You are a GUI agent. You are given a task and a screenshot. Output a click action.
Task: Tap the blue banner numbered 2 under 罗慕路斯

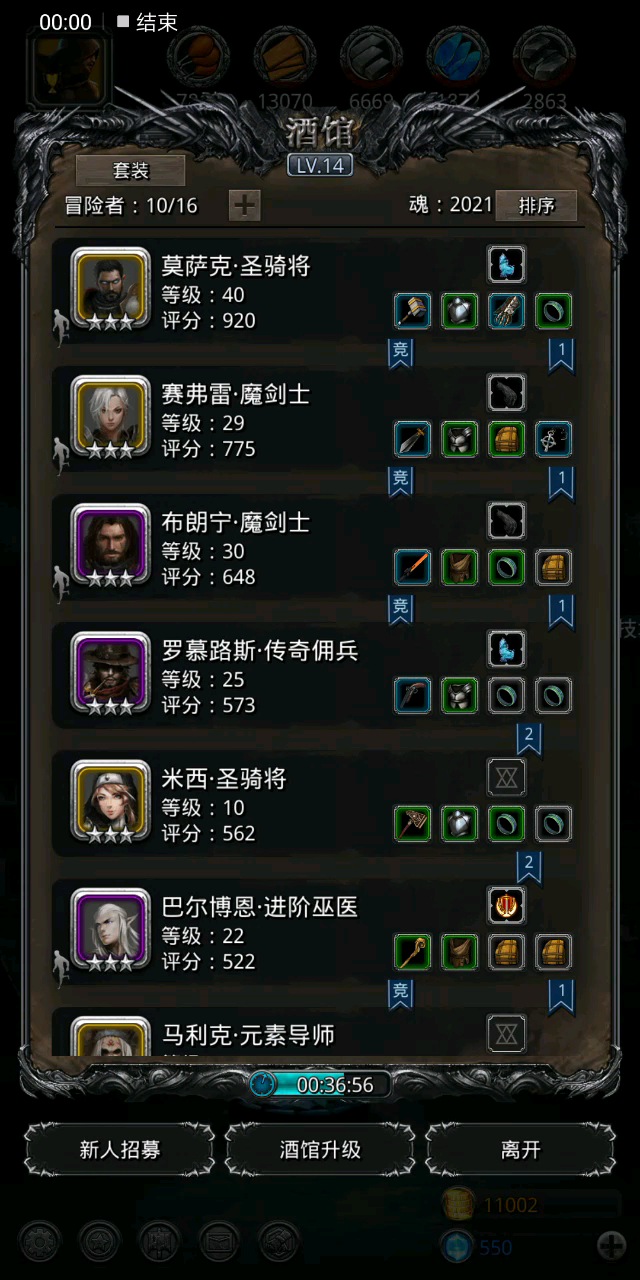tap(529, 738)
